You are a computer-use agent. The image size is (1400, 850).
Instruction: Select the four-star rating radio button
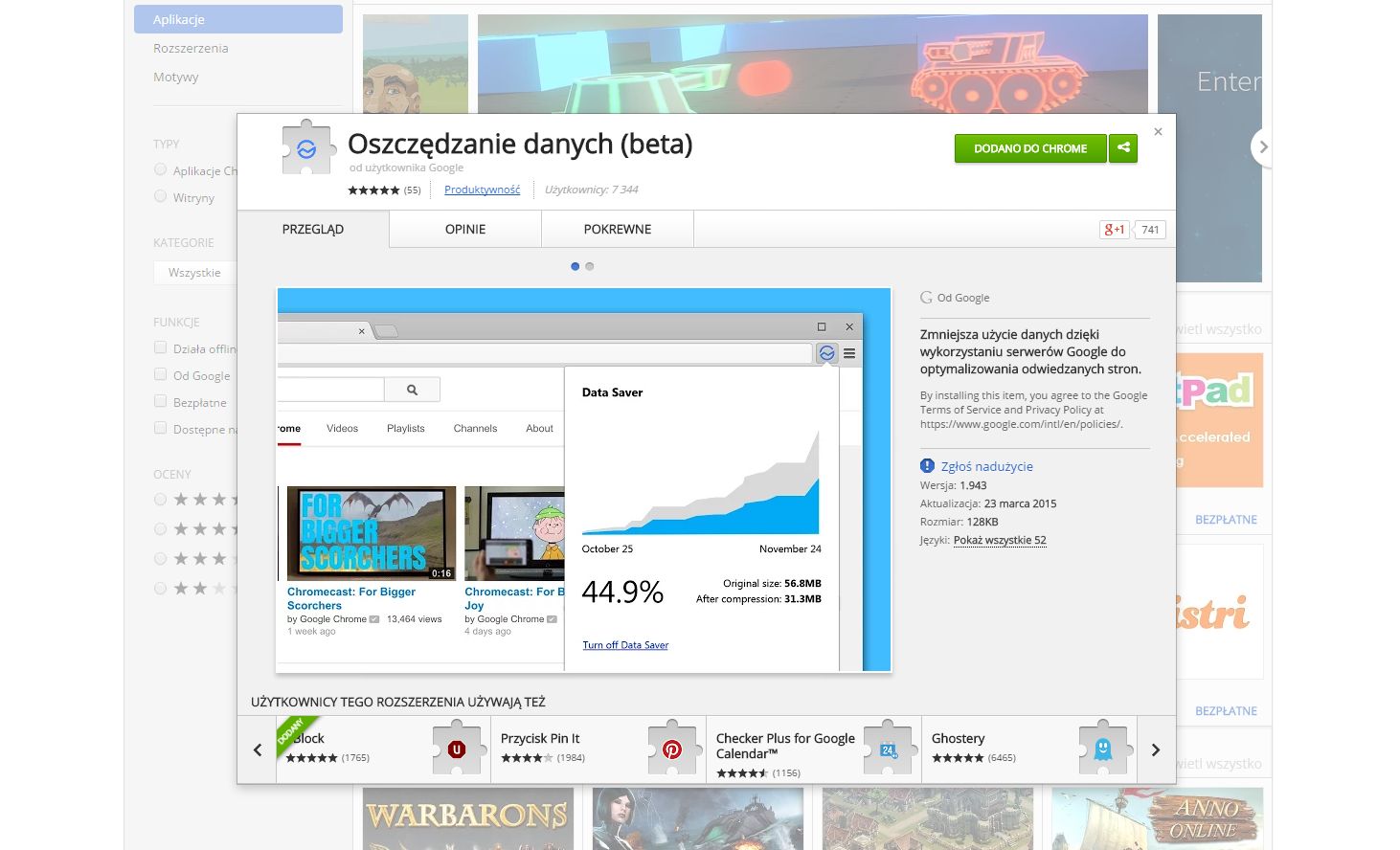(160, 529)
